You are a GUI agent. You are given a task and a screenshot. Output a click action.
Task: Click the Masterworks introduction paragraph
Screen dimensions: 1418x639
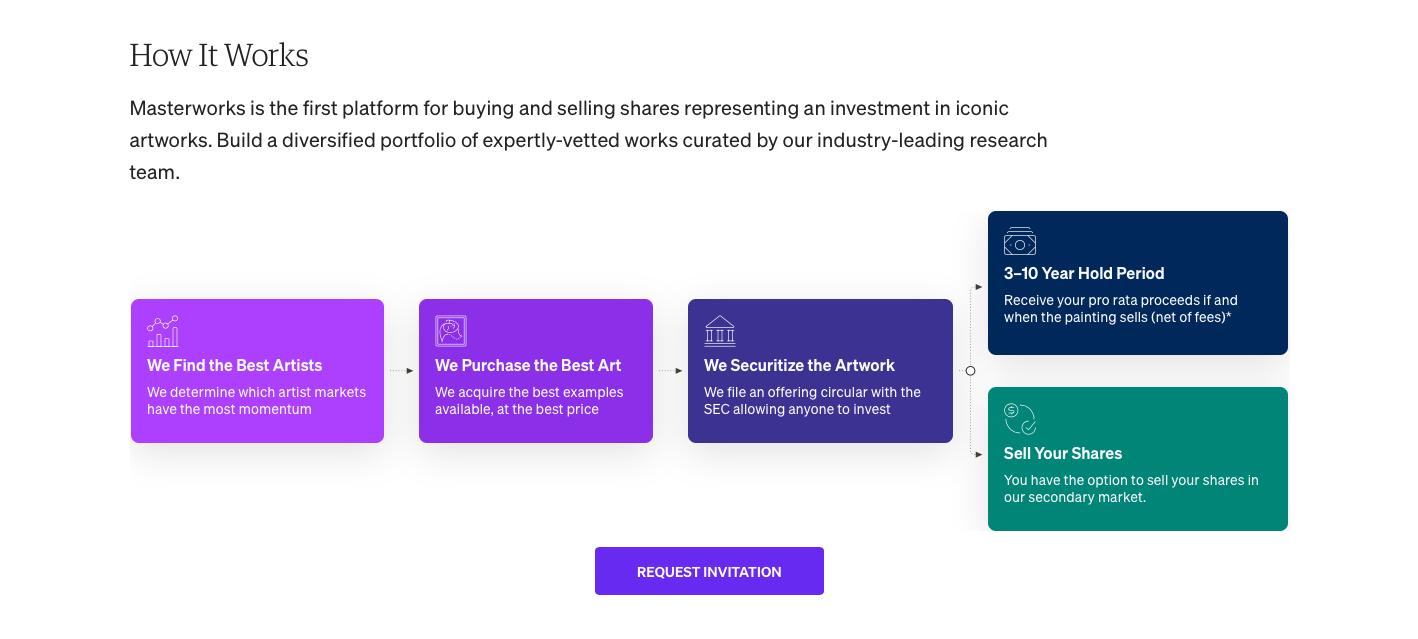click(x=588, y=139)
